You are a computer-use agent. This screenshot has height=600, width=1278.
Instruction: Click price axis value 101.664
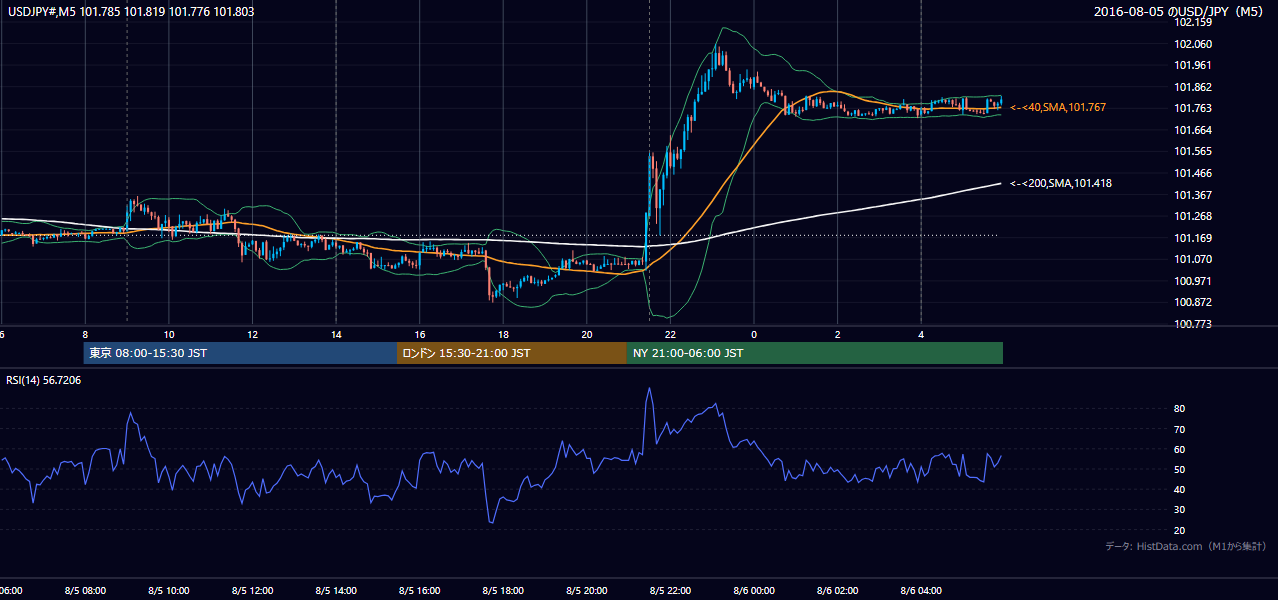tap(1192, 130)
